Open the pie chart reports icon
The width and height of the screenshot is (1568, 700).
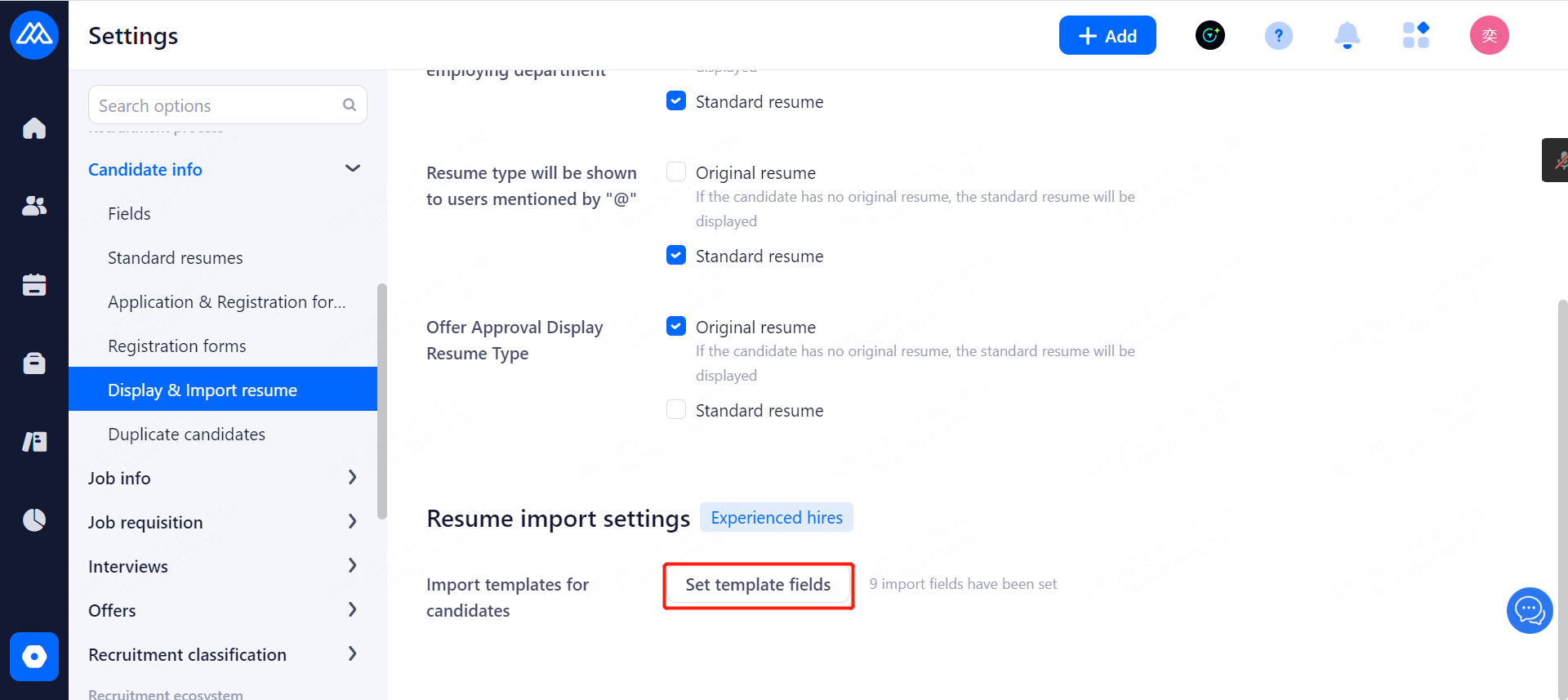34,519
